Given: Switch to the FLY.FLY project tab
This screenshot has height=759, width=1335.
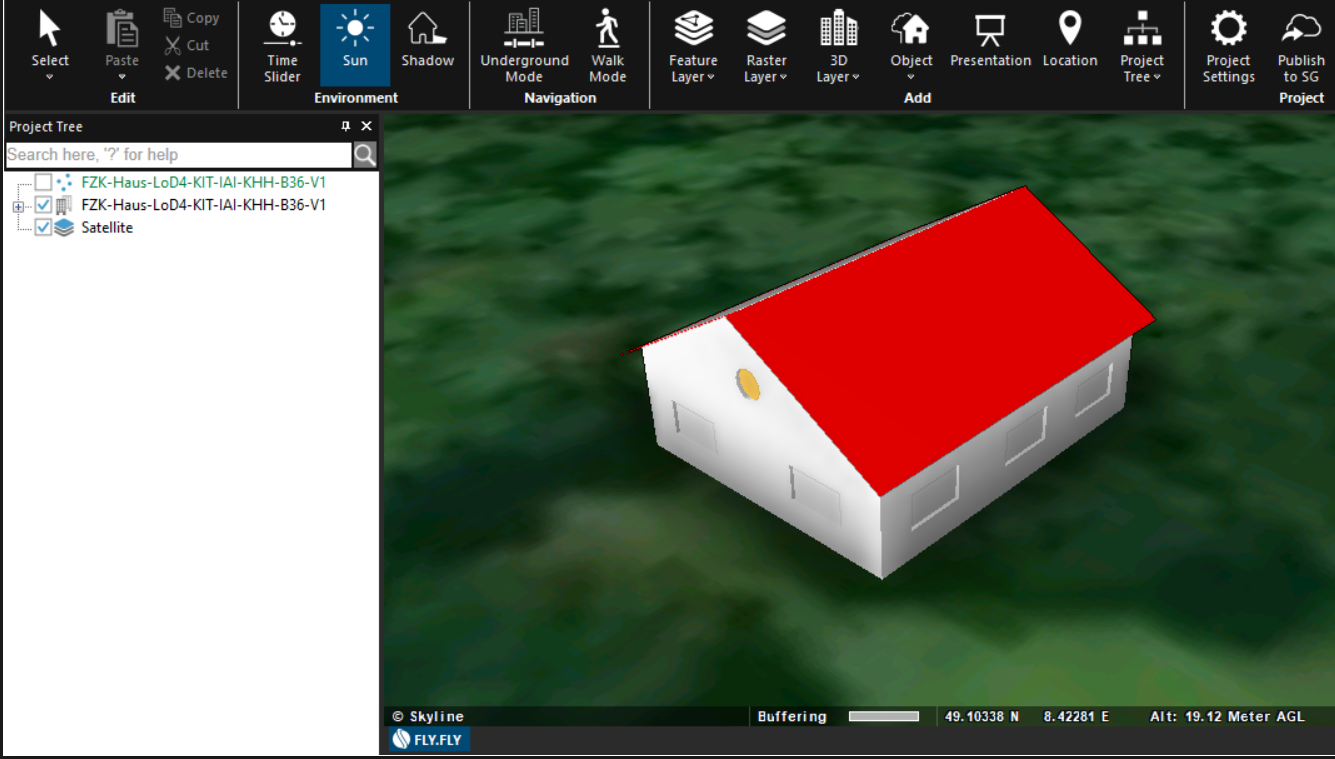Looking at the screenshot, I should (430, 740).
